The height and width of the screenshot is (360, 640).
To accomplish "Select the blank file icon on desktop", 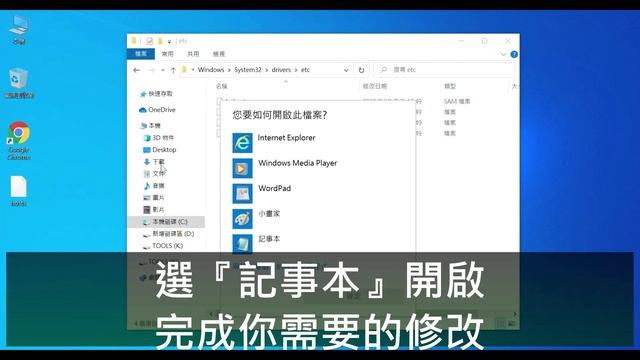I will click(19, 191).
